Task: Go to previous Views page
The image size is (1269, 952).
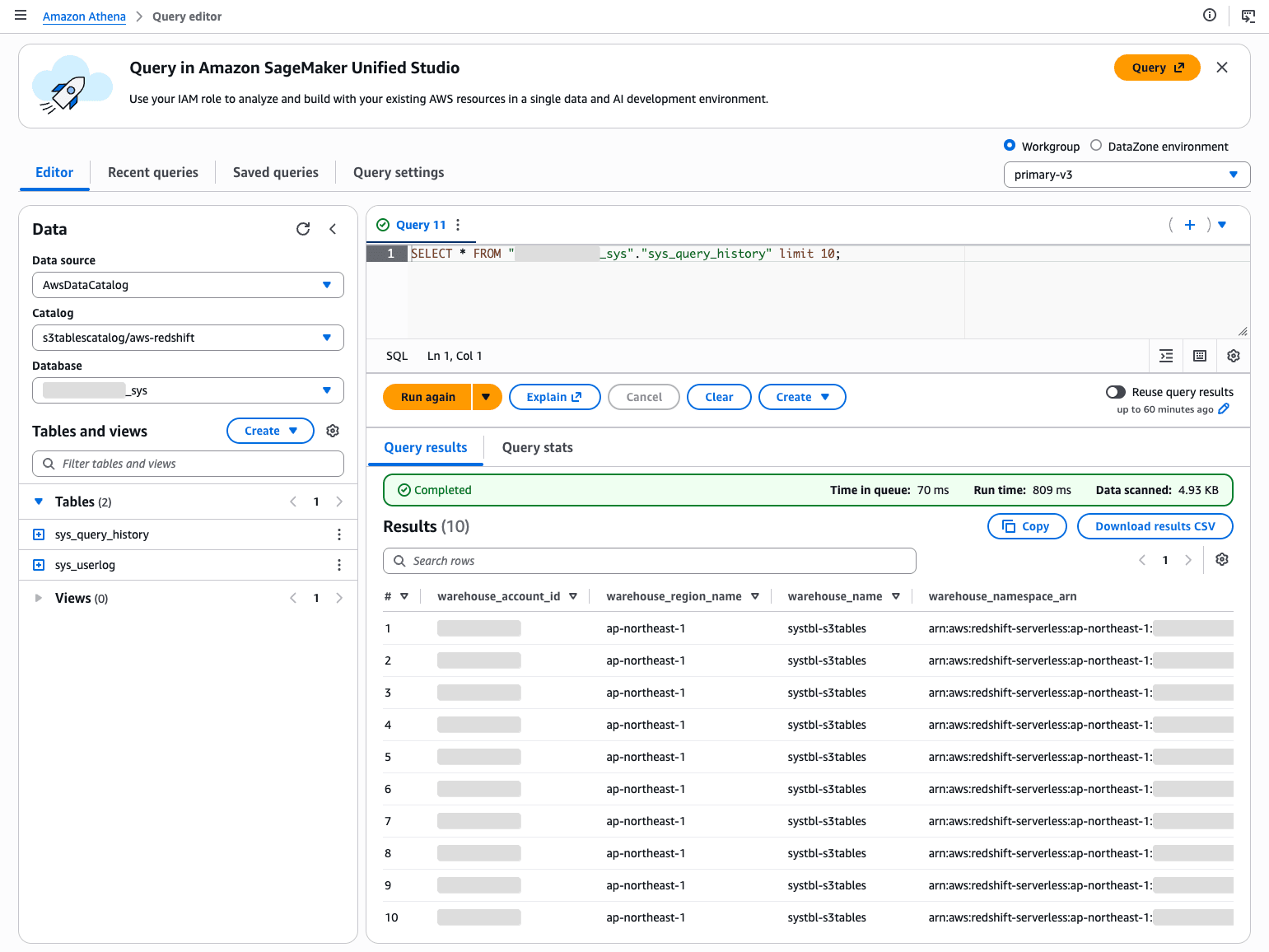Action: click(x=293, y=598)
